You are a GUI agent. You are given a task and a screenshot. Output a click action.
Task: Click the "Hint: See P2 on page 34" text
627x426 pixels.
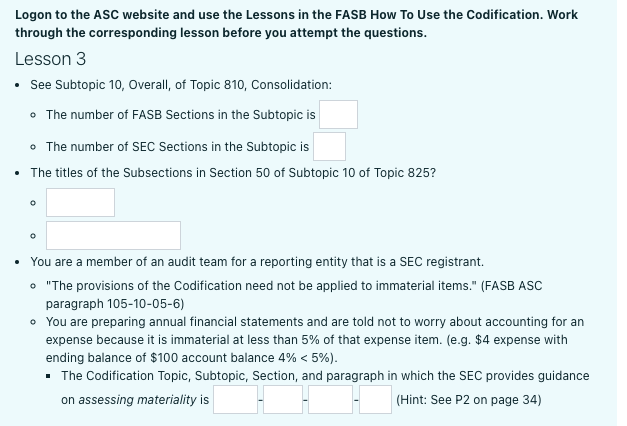469,400
